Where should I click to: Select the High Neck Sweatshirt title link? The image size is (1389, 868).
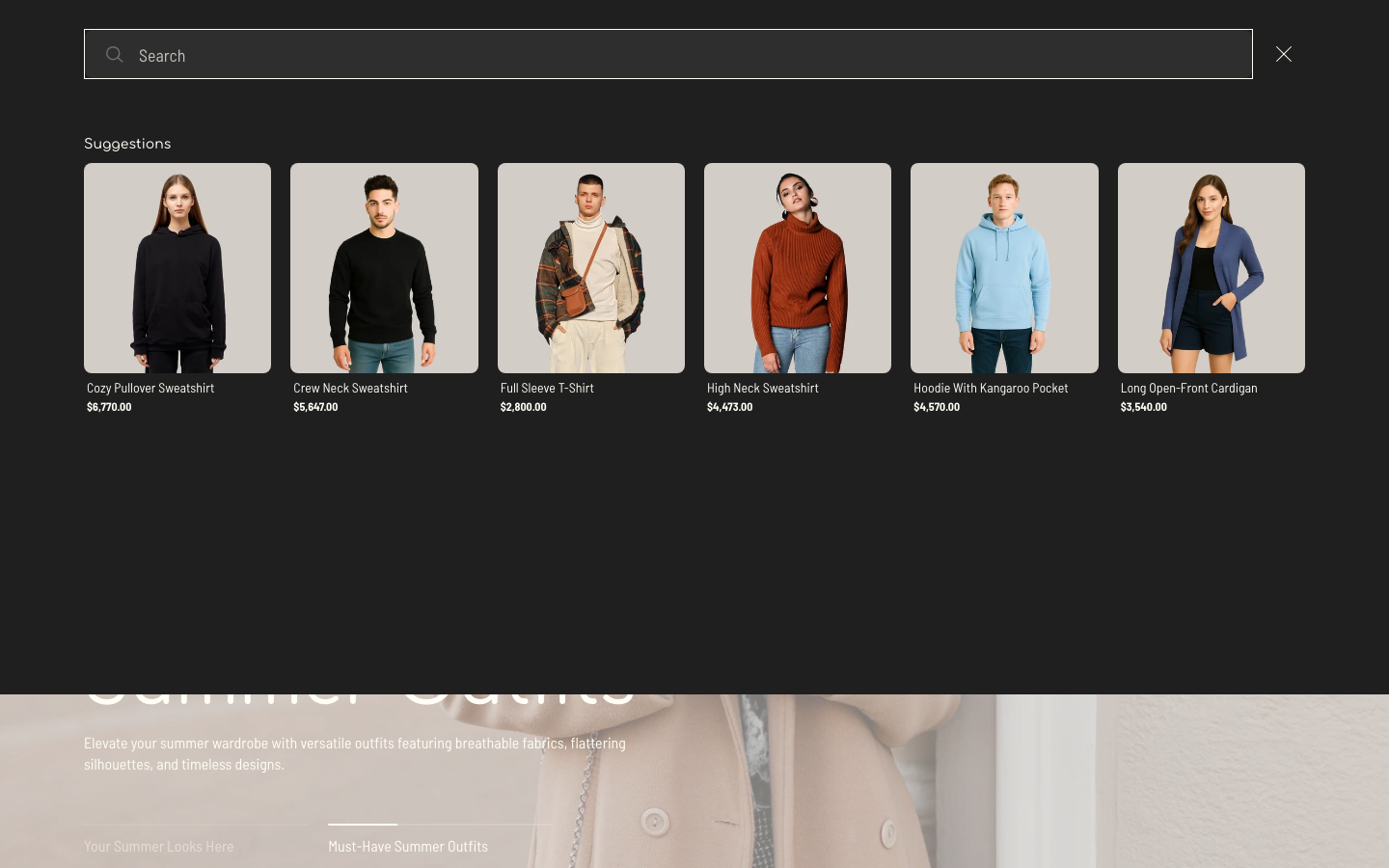762,388
